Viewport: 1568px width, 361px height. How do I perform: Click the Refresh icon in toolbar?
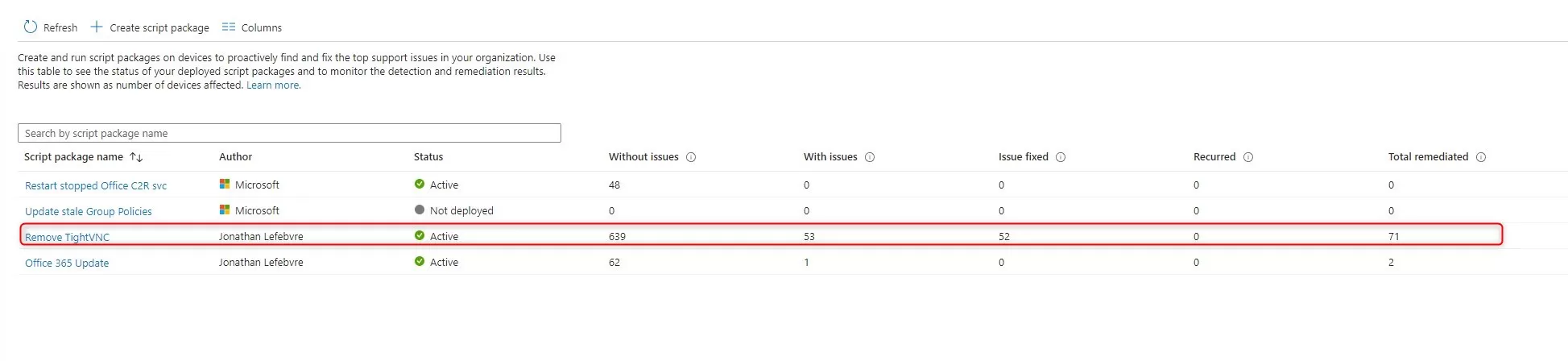(x=31, y=27)
